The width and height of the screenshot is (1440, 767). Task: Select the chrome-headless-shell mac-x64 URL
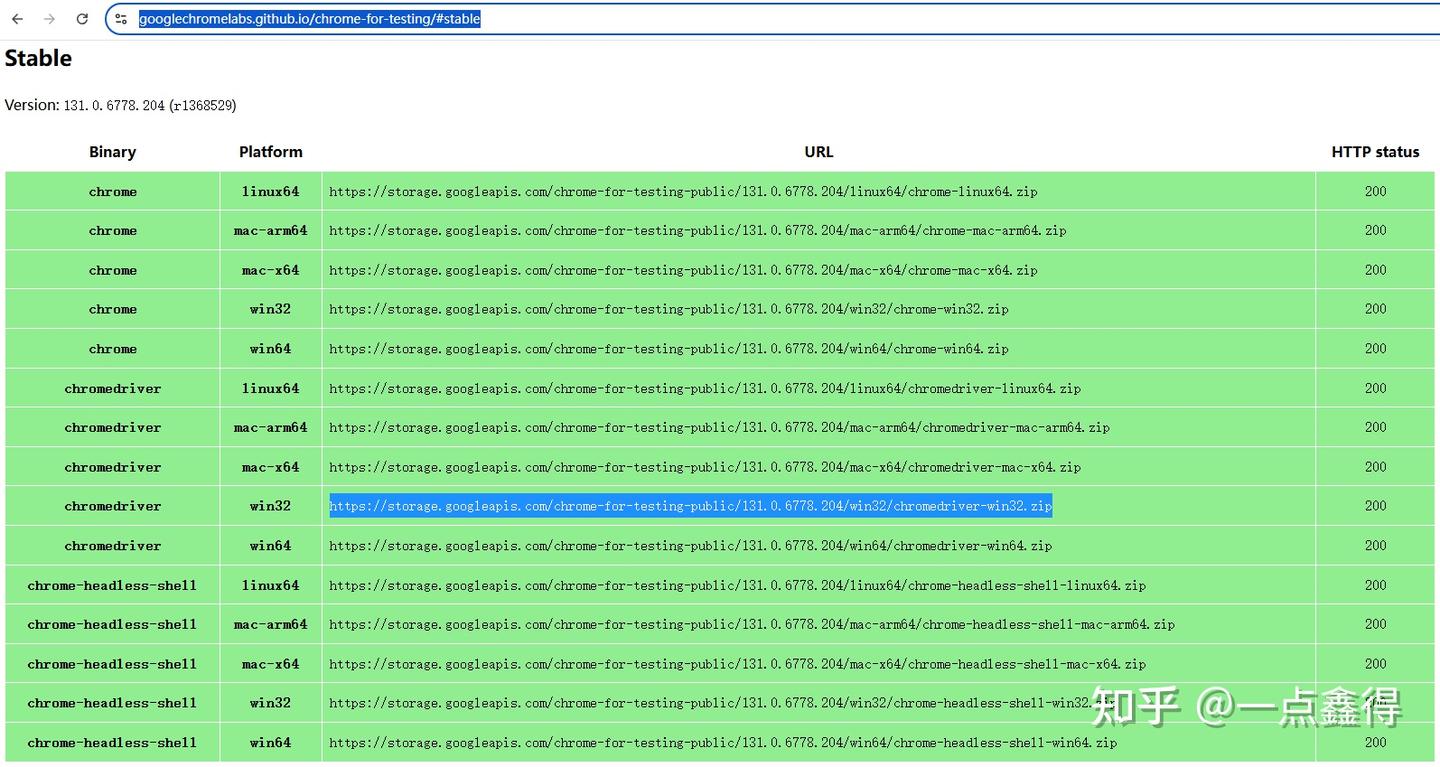pos(737,664)
